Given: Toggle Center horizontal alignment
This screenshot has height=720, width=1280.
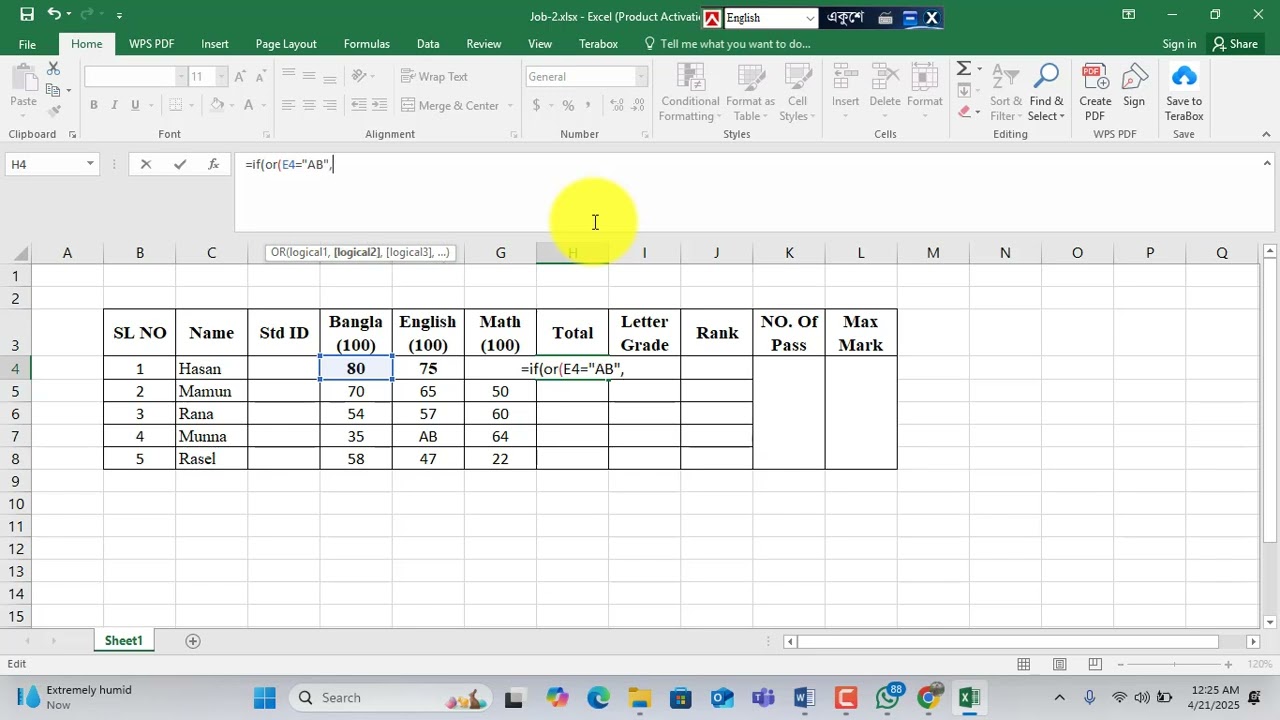Looking at the screenshot, I should (309, 105).
